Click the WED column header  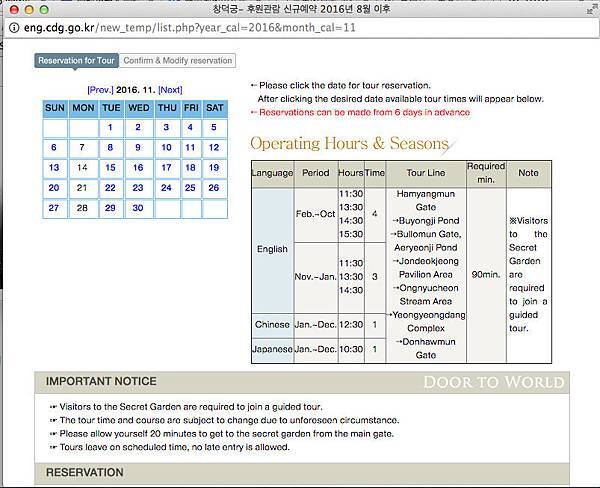click(x=139, y=108)
